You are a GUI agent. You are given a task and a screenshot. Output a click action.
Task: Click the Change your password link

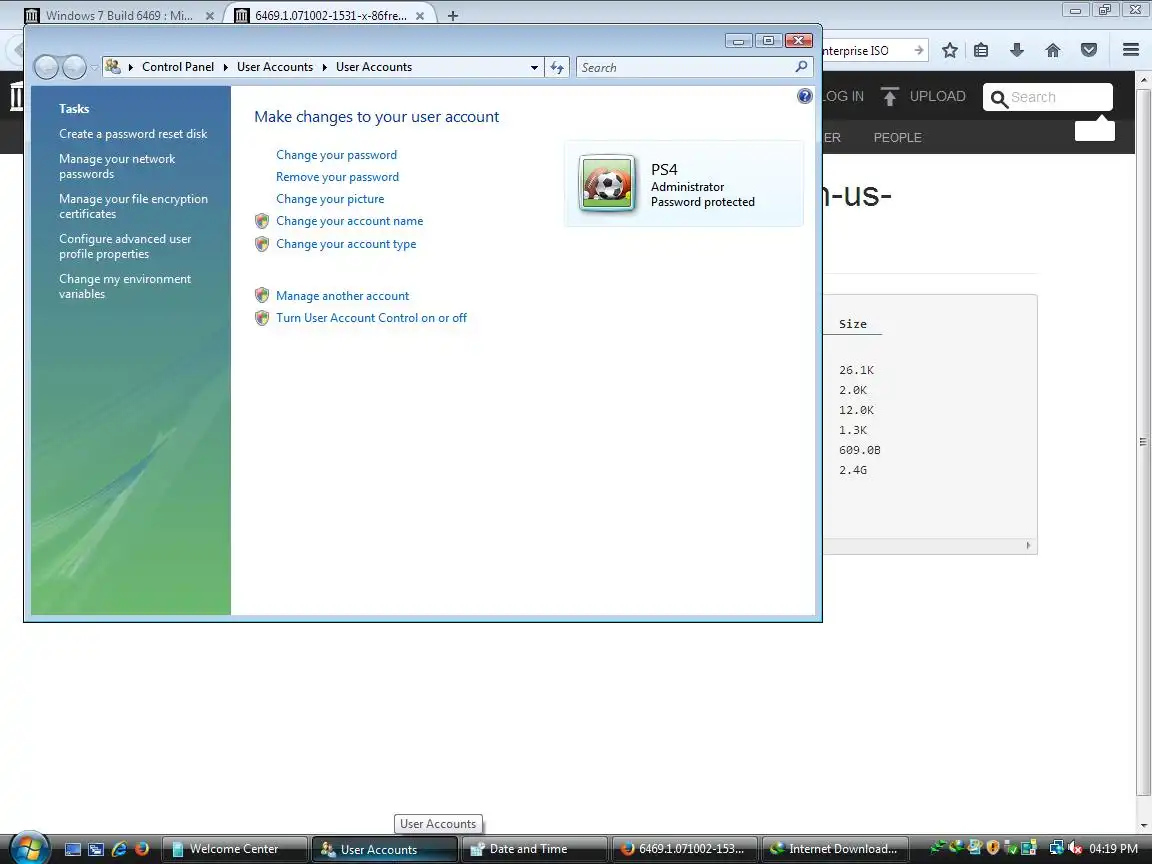click(336, 155)
